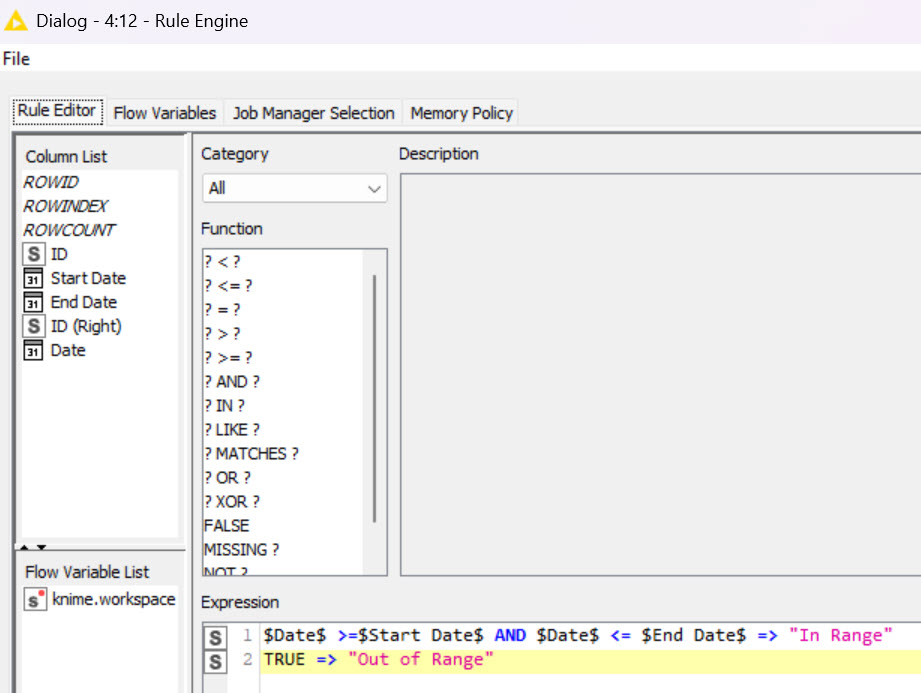921x693 pixels.
Task: Click the knime.workspace flow variable icon
Action: point(35,600)
